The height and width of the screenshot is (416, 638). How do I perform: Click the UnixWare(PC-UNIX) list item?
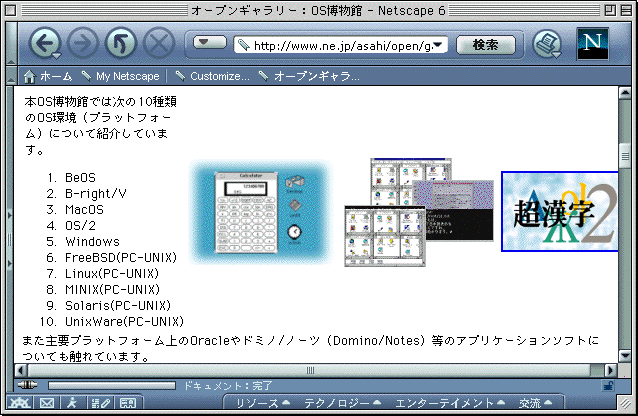coord(125,322)
